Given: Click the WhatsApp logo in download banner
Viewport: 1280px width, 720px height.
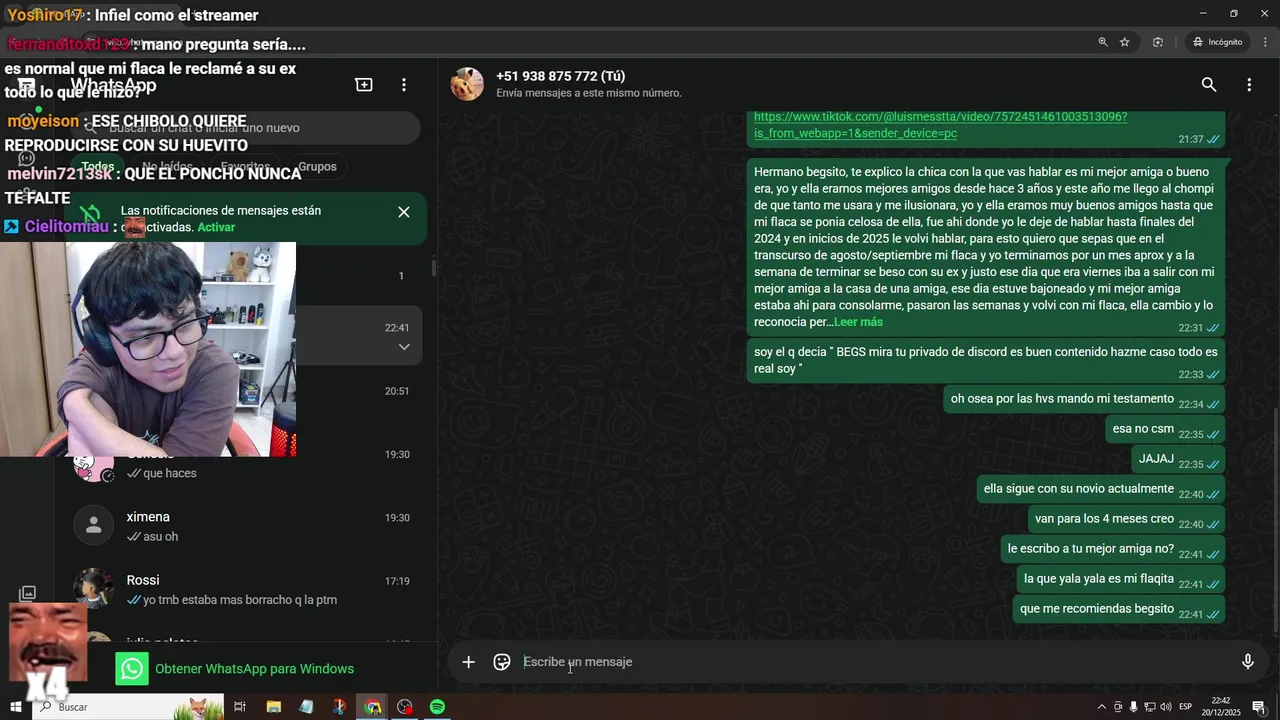Looking at the screenshot, I should [132, 669].
